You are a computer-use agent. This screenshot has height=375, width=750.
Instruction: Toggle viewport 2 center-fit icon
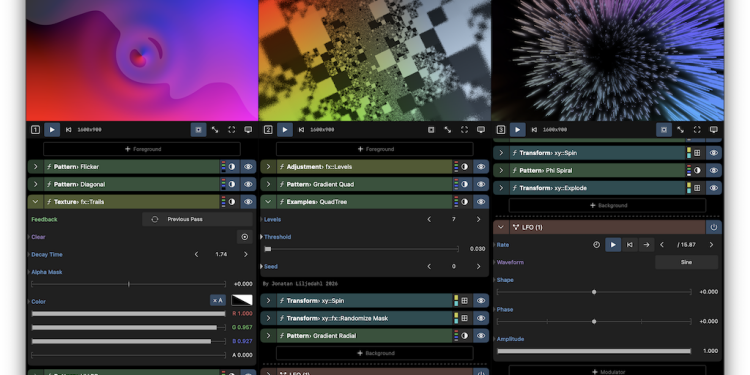[x=431, y=130]
